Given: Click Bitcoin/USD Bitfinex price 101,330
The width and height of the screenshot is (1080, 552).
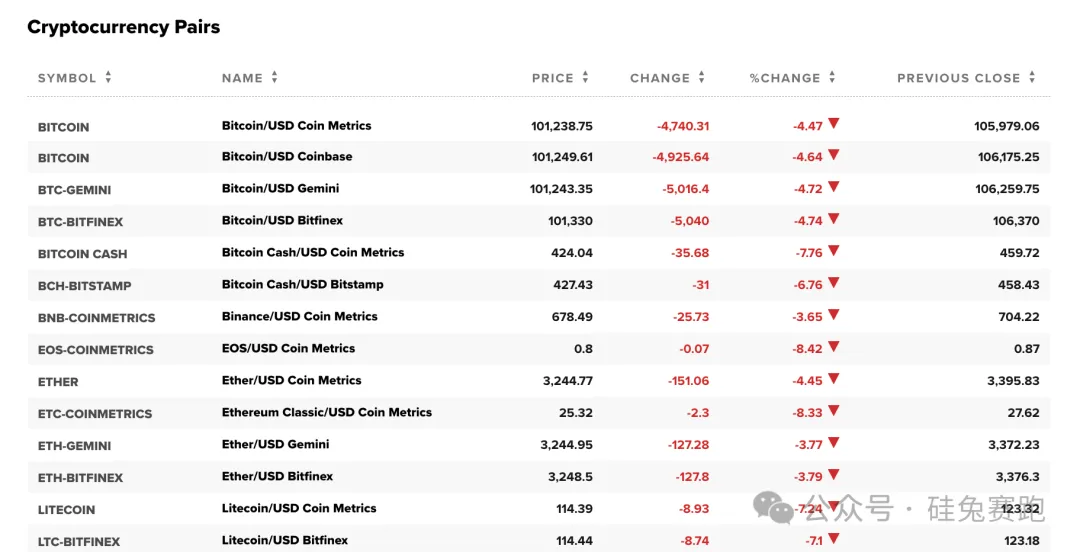Looking at the screenshot, I should [x=570, y=221].
